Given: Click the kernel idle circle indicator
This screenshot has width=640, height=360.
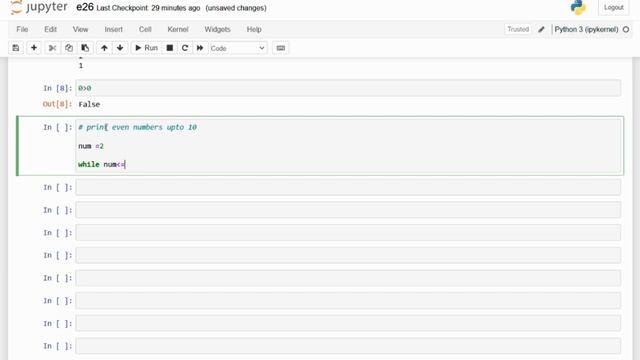Looking at the screenshot, I should tap(626, 29).
